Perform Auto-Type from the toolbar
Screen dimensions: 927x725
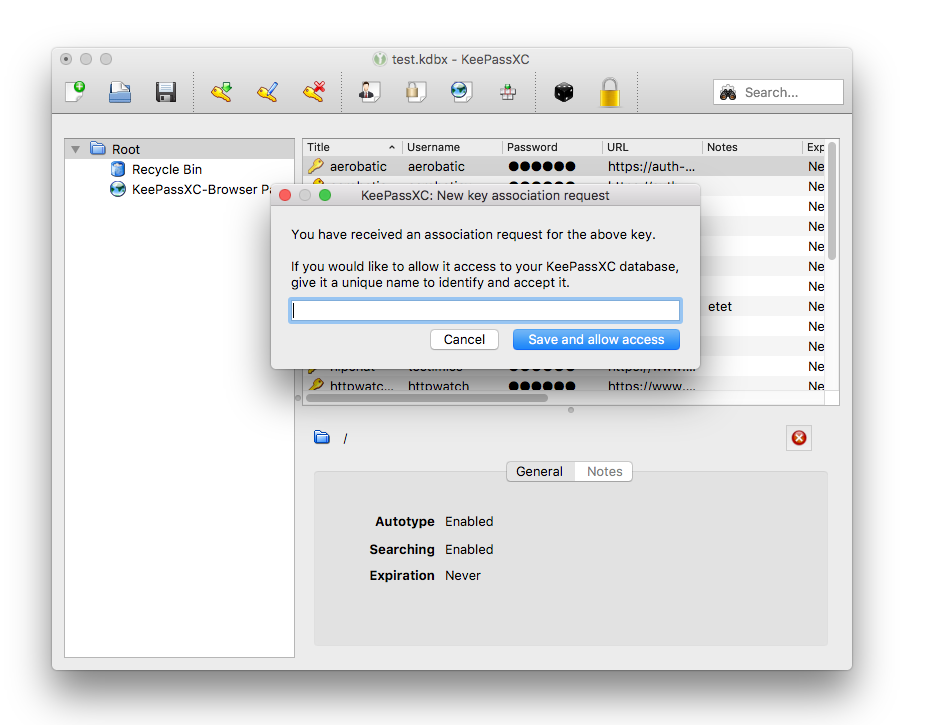point(507,92)
